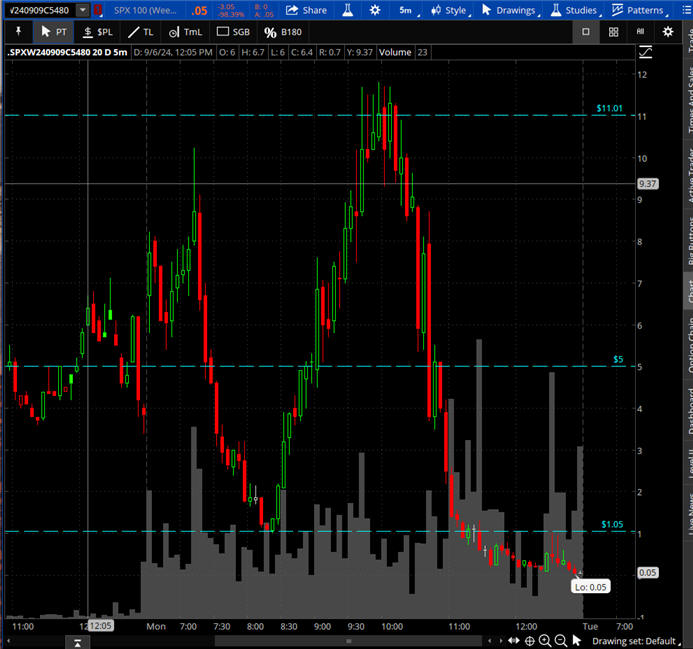Open the Trade side tab
Image resolution: width=693 pixels, height=649 pixels.
coord(689,39)
